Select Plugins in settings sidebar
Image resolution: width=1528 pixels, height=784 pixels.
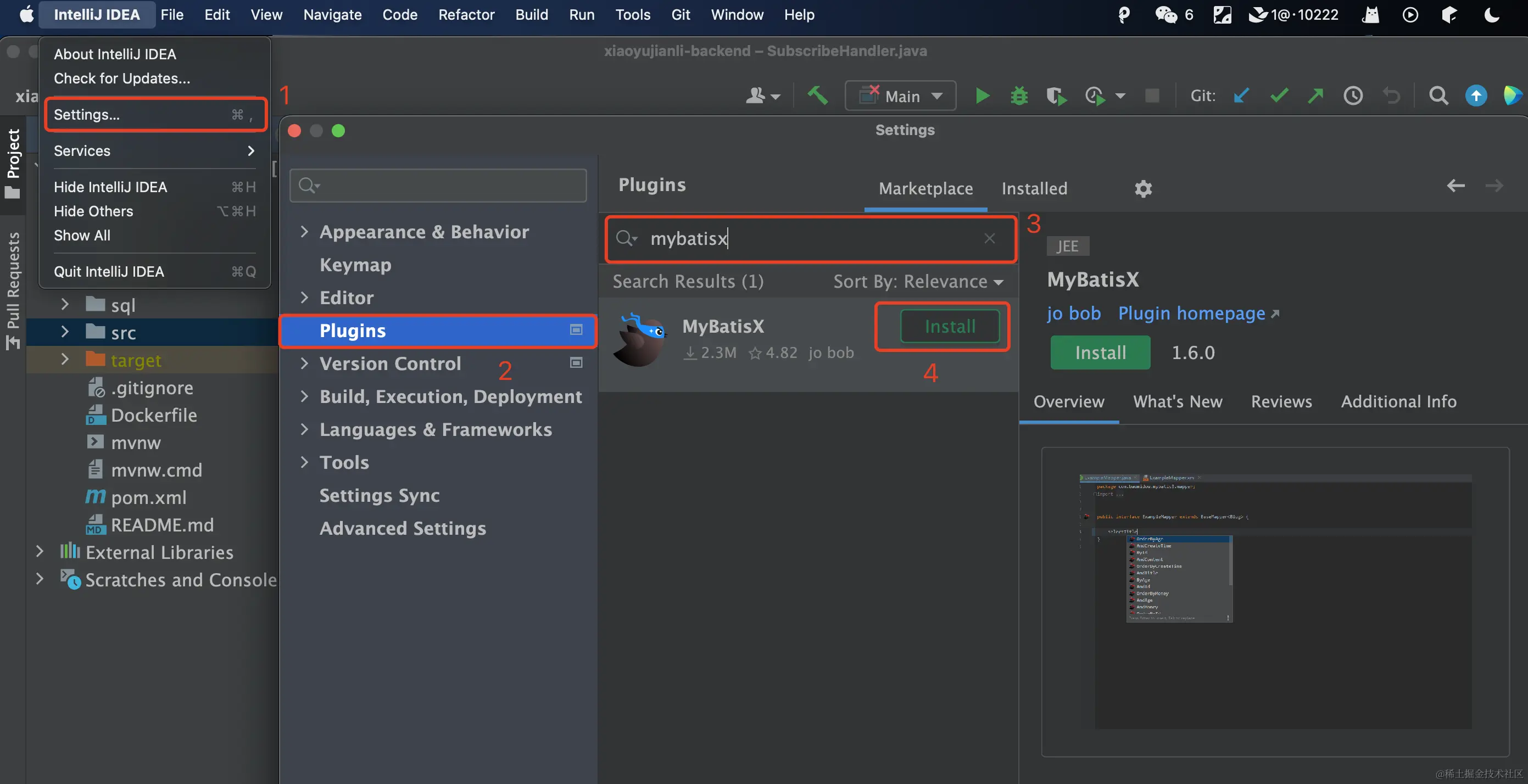438,331
